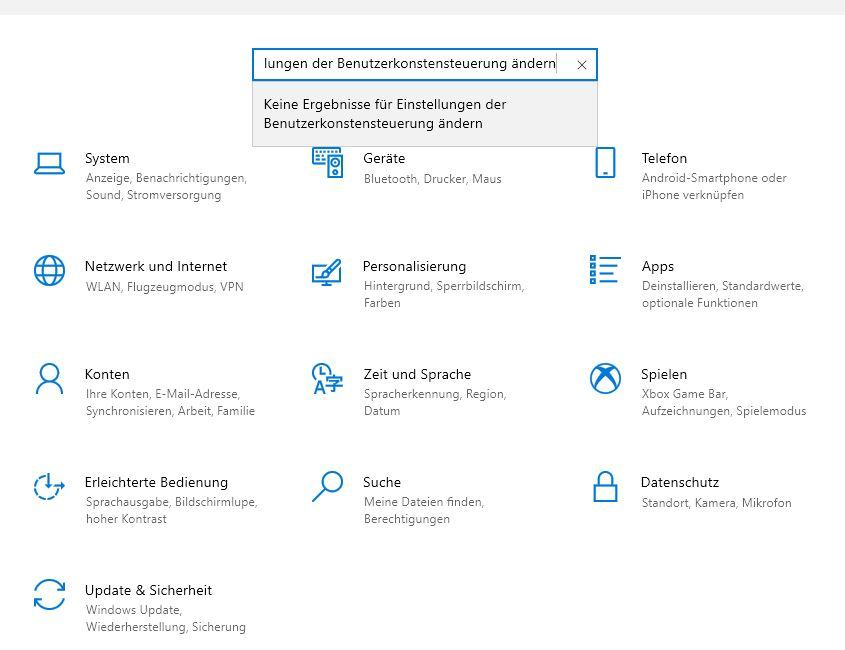Open the Konten person icon
Screen dimensions: 845x650
(50, 378)
